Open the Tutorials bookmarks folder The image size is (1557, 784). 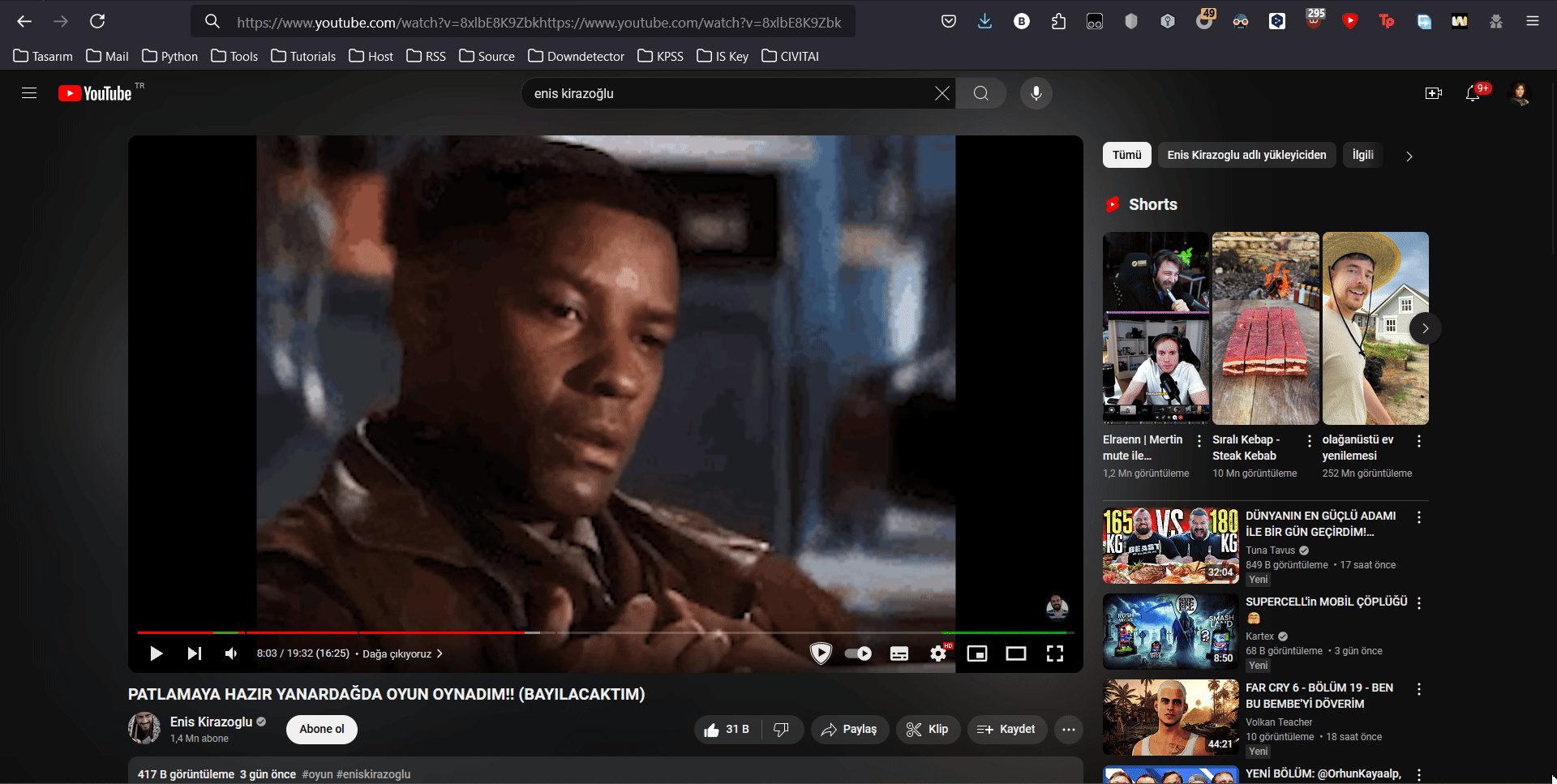point(303,56)
